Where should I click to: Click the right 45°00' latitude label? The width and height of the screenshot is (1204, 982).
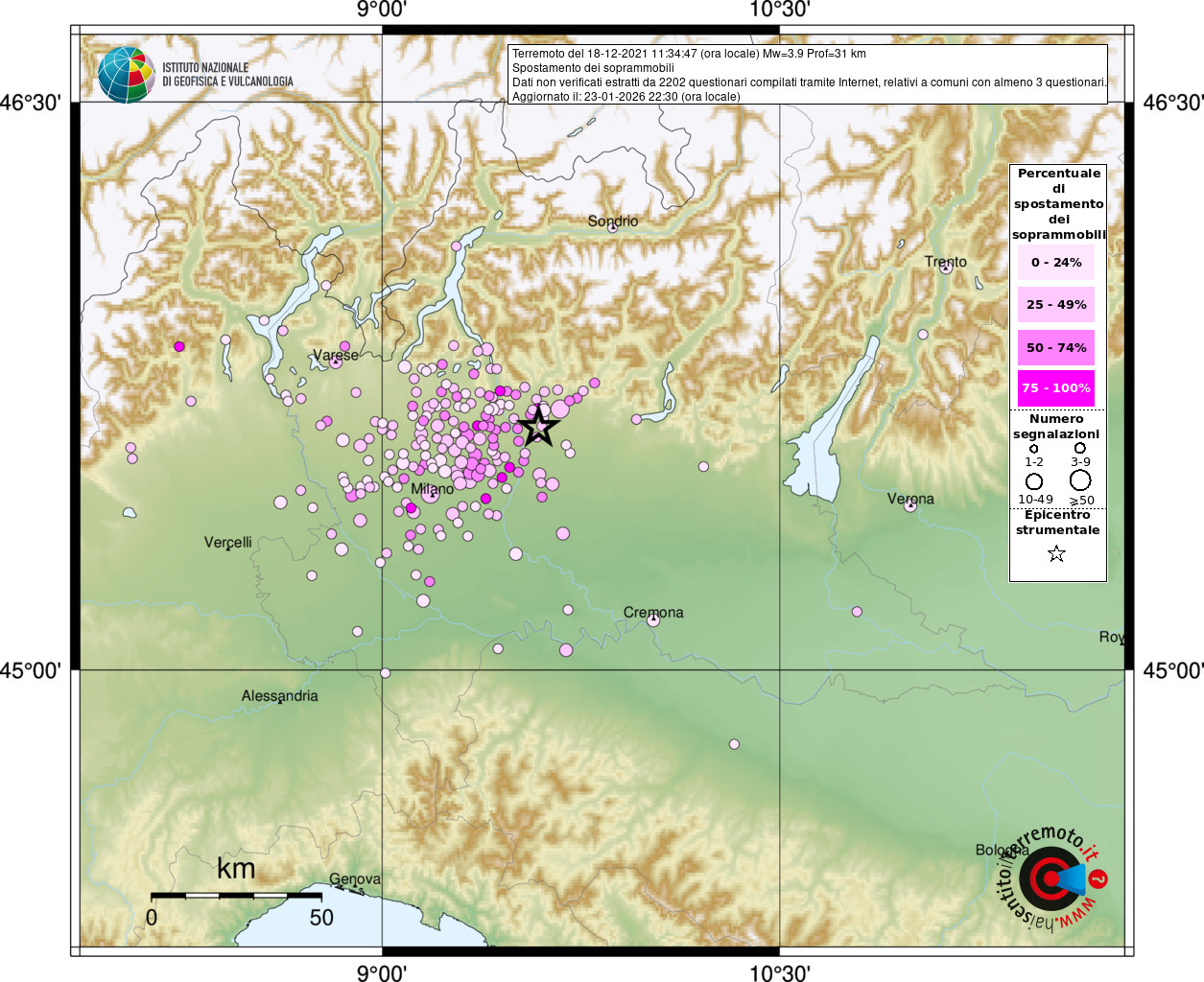(x=1173, y=670)
